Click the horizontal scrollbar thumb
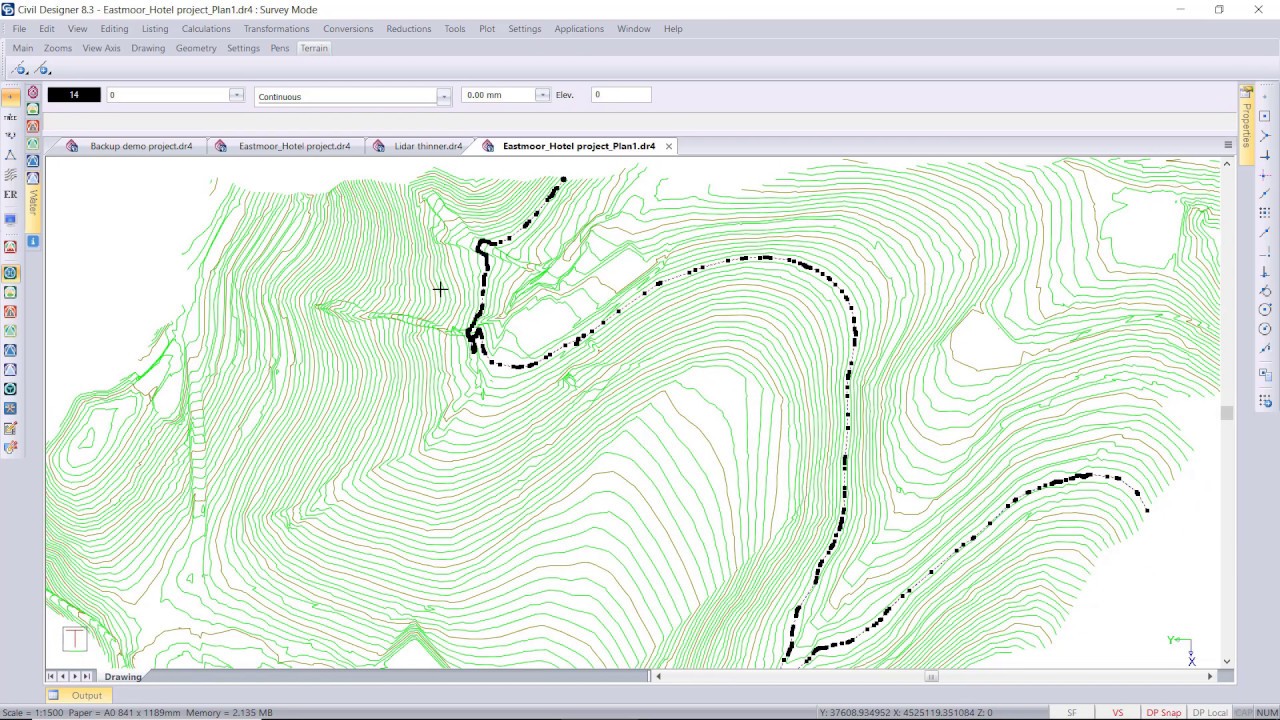The image size is (1280, 720). pos(931,677)
